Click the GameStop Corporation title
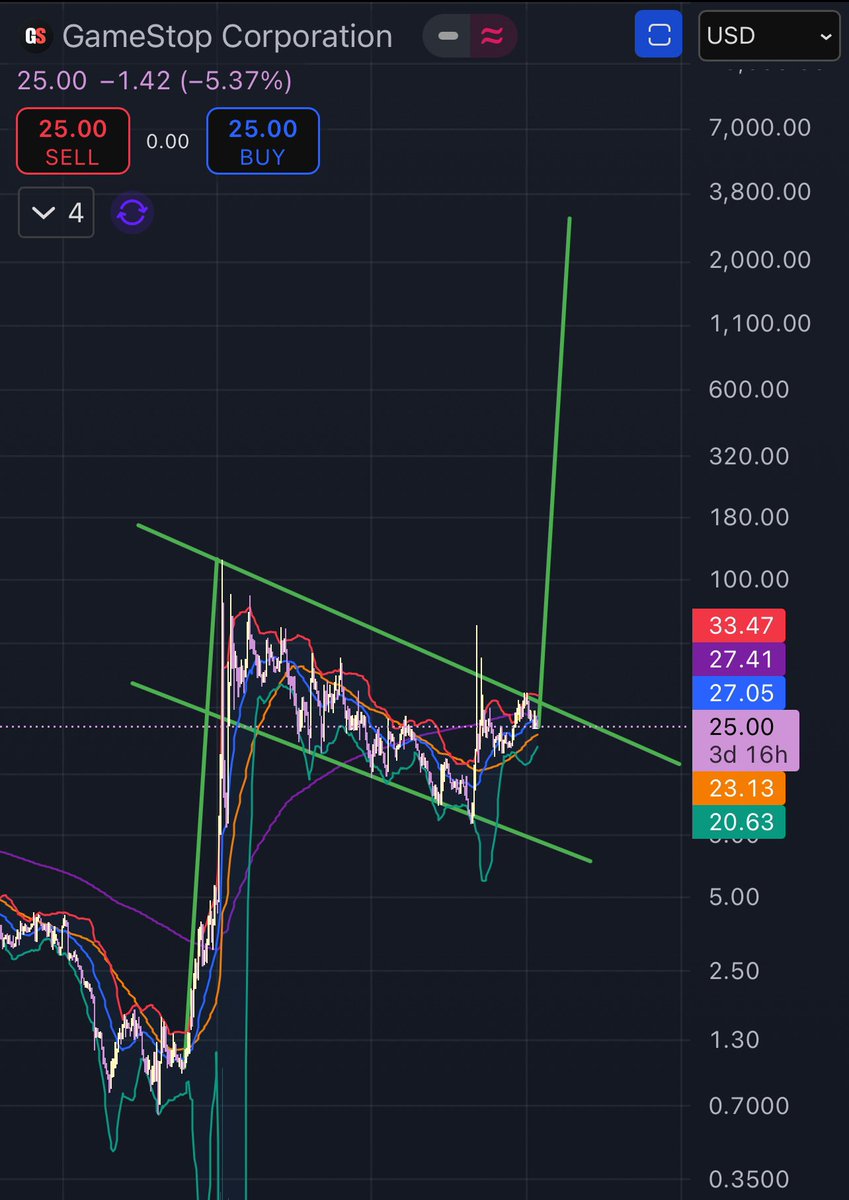 click(x=228, y=36)
